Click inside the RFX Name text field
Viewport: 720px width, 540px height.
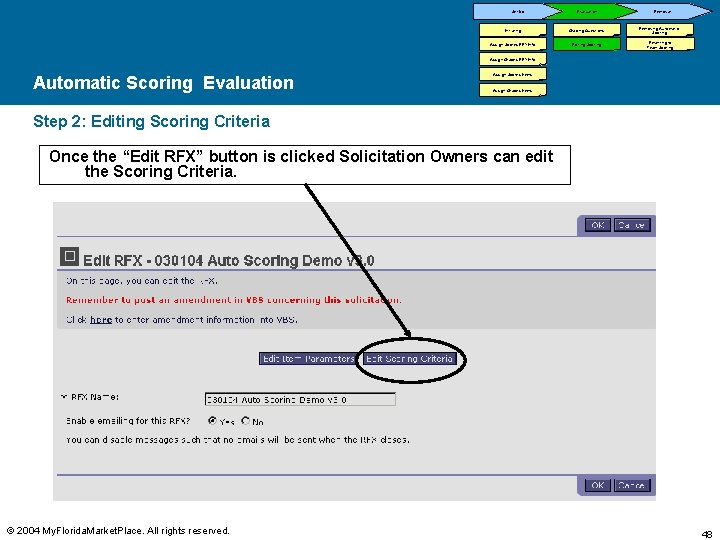tap(300, 399)
